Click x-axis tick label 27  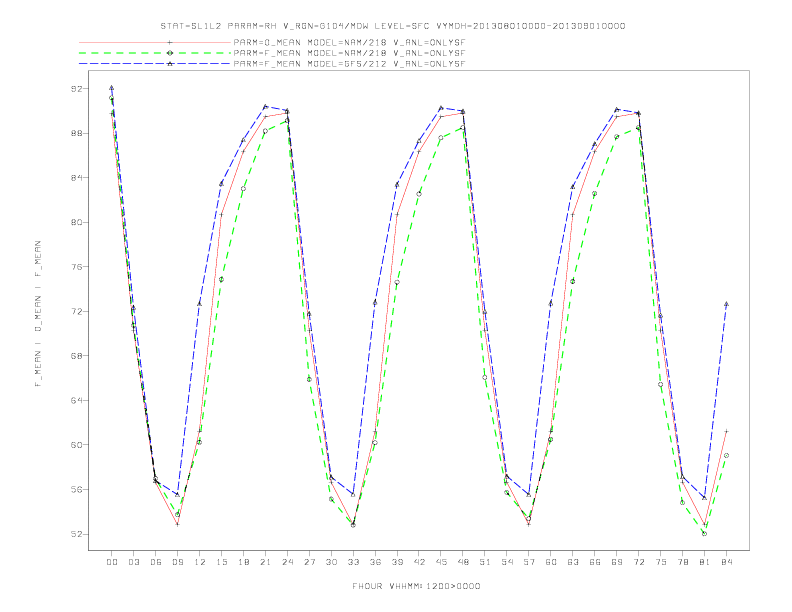309,562
